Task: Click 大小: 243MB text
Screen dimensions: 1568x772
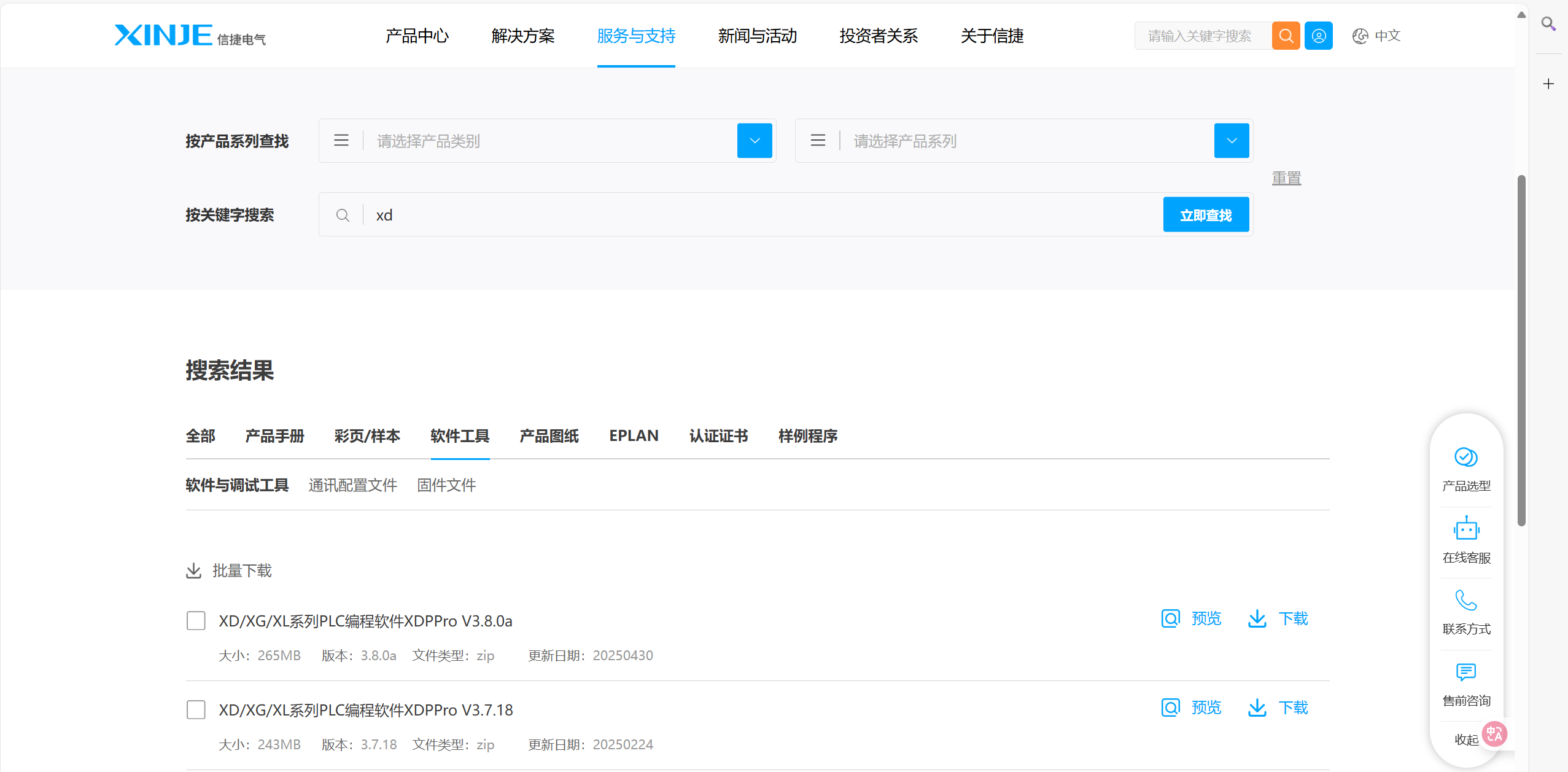Action: (260, 744)
